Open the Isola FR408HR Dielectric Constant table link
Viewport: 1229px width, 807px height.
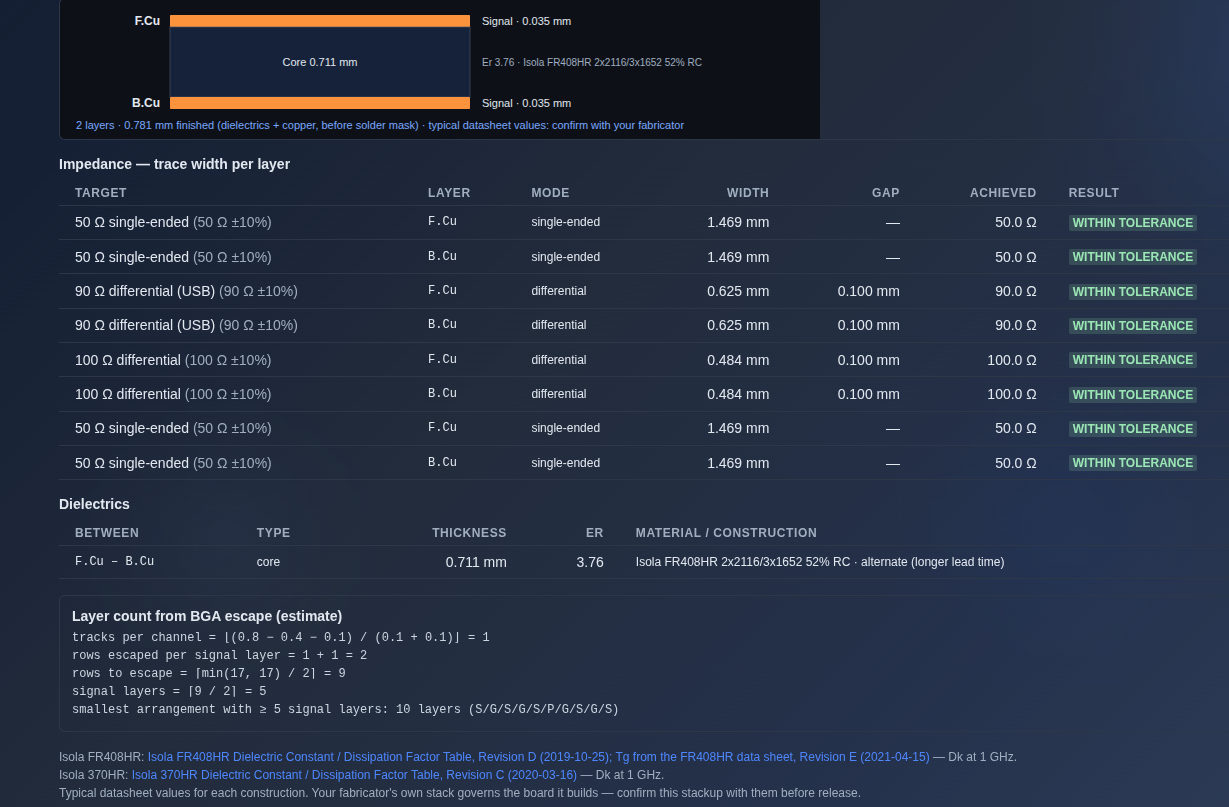coord(538,757)
